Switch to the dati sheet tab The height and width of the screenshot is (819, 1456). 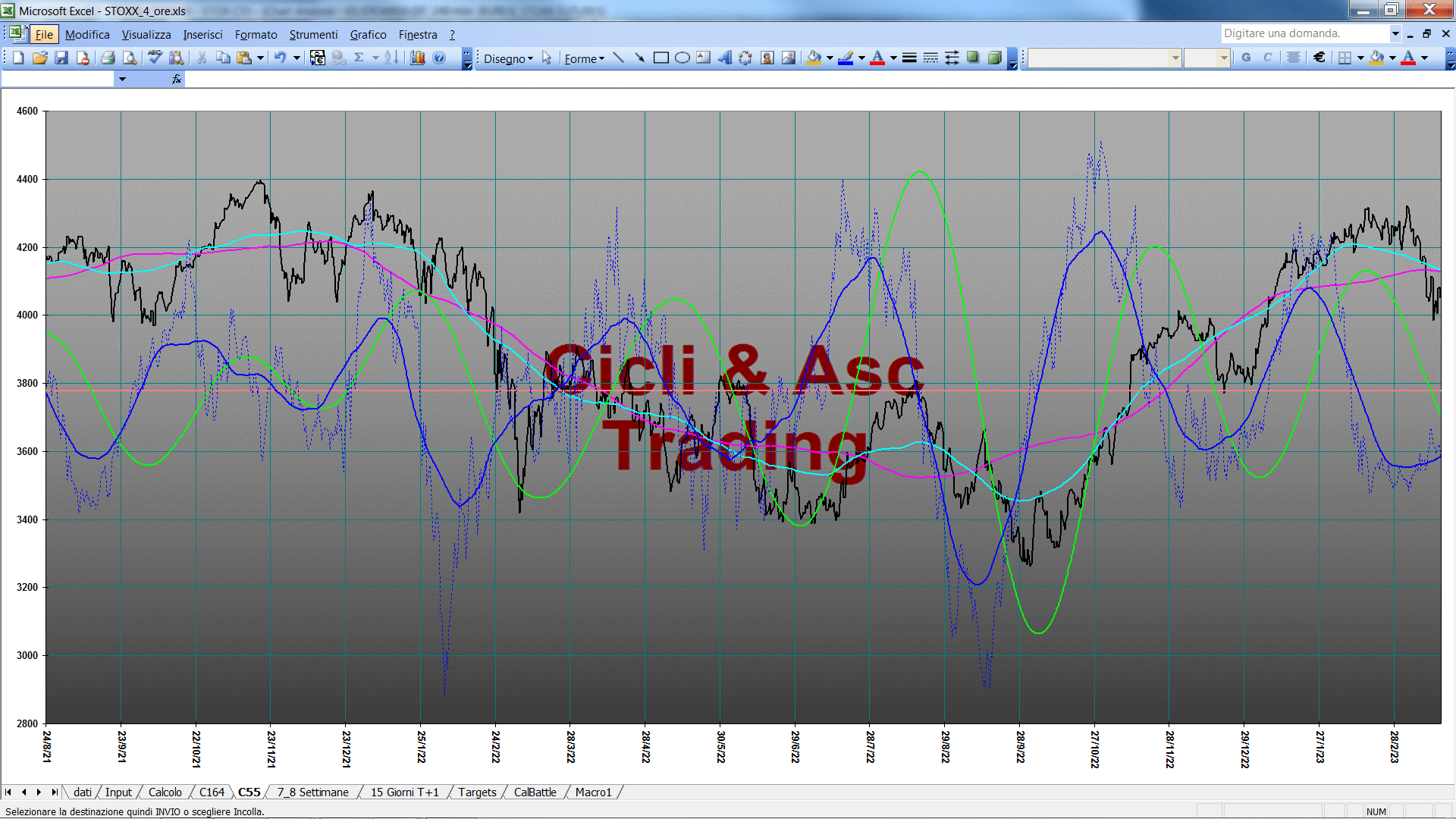coord(83,792)
